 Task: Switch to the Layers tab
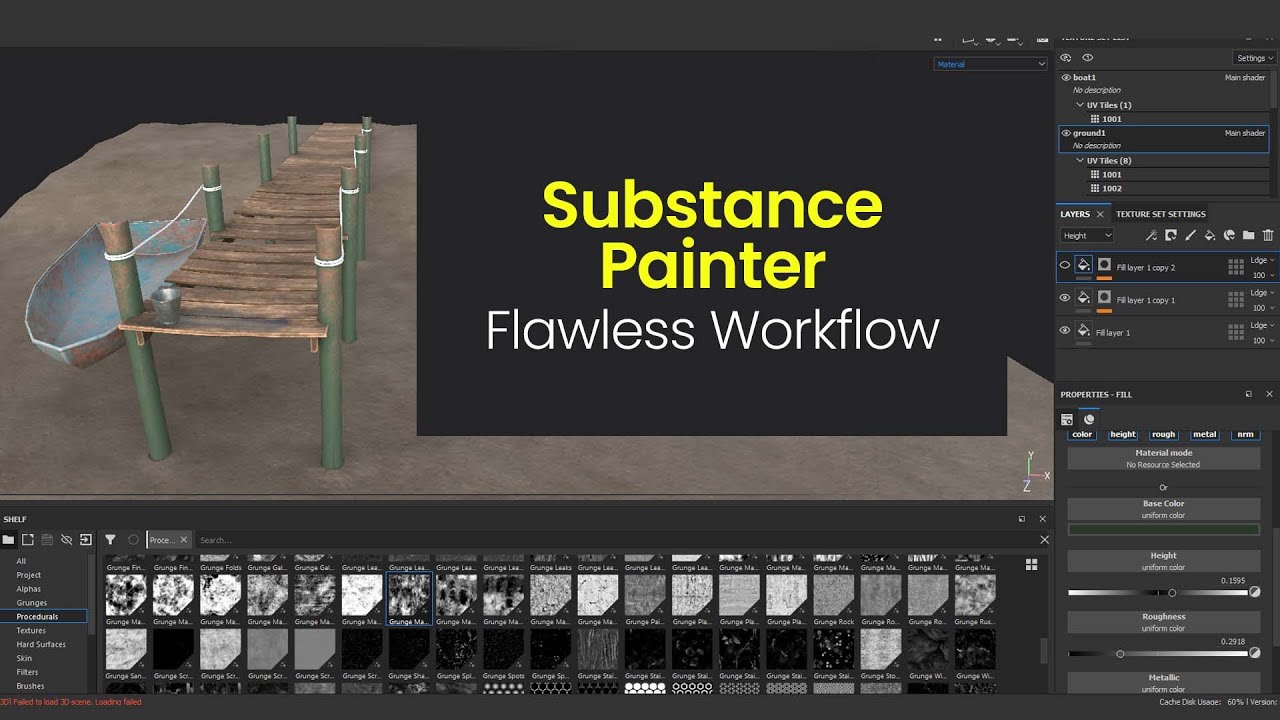[x=1075, y=214]
